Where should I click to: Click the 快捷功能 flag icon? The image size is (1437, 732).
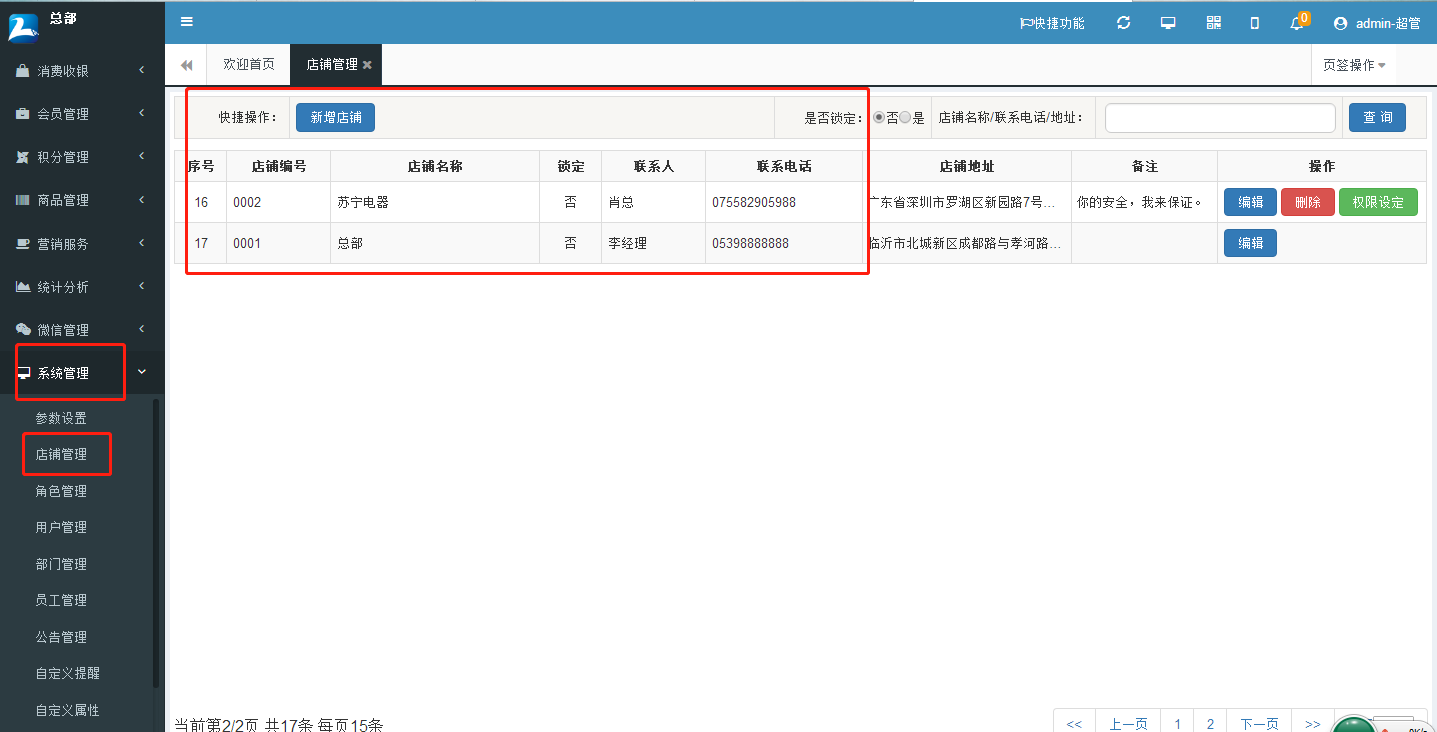(1028, 22)
